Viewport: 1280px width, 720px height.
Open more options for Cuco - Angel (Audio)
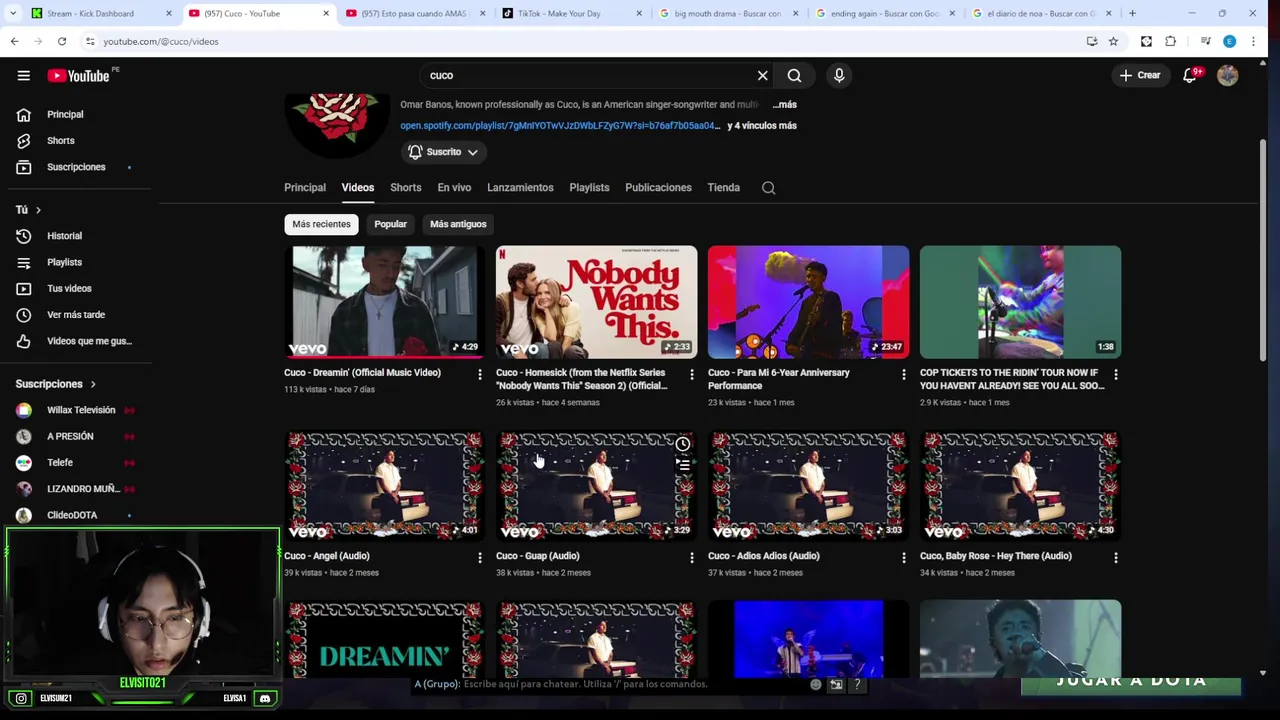(479, 558)
